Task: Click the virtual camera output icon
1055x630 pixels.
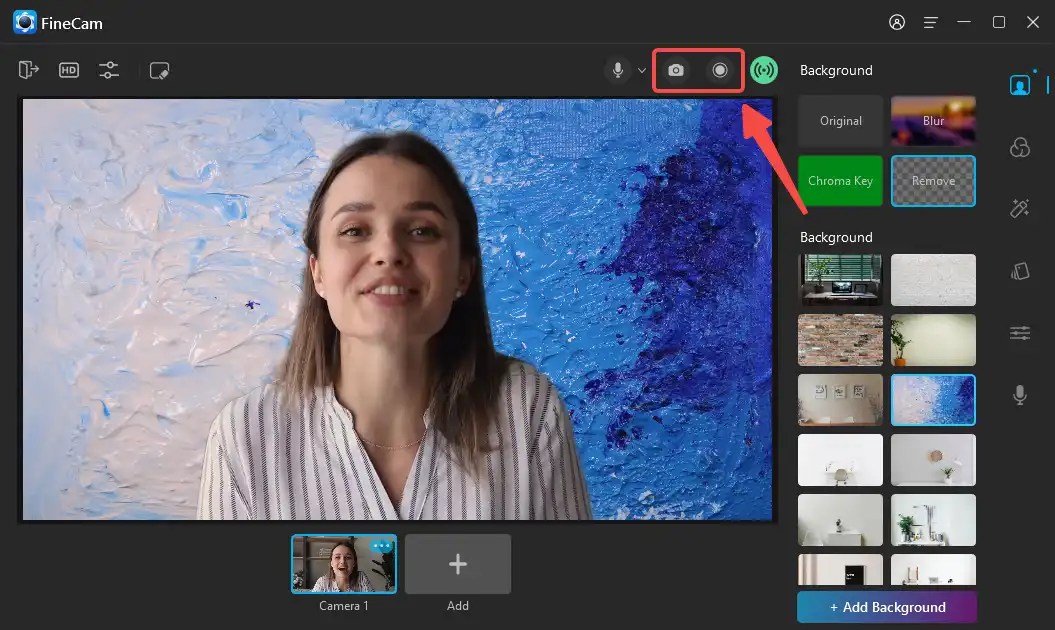Action: point(28,70)
